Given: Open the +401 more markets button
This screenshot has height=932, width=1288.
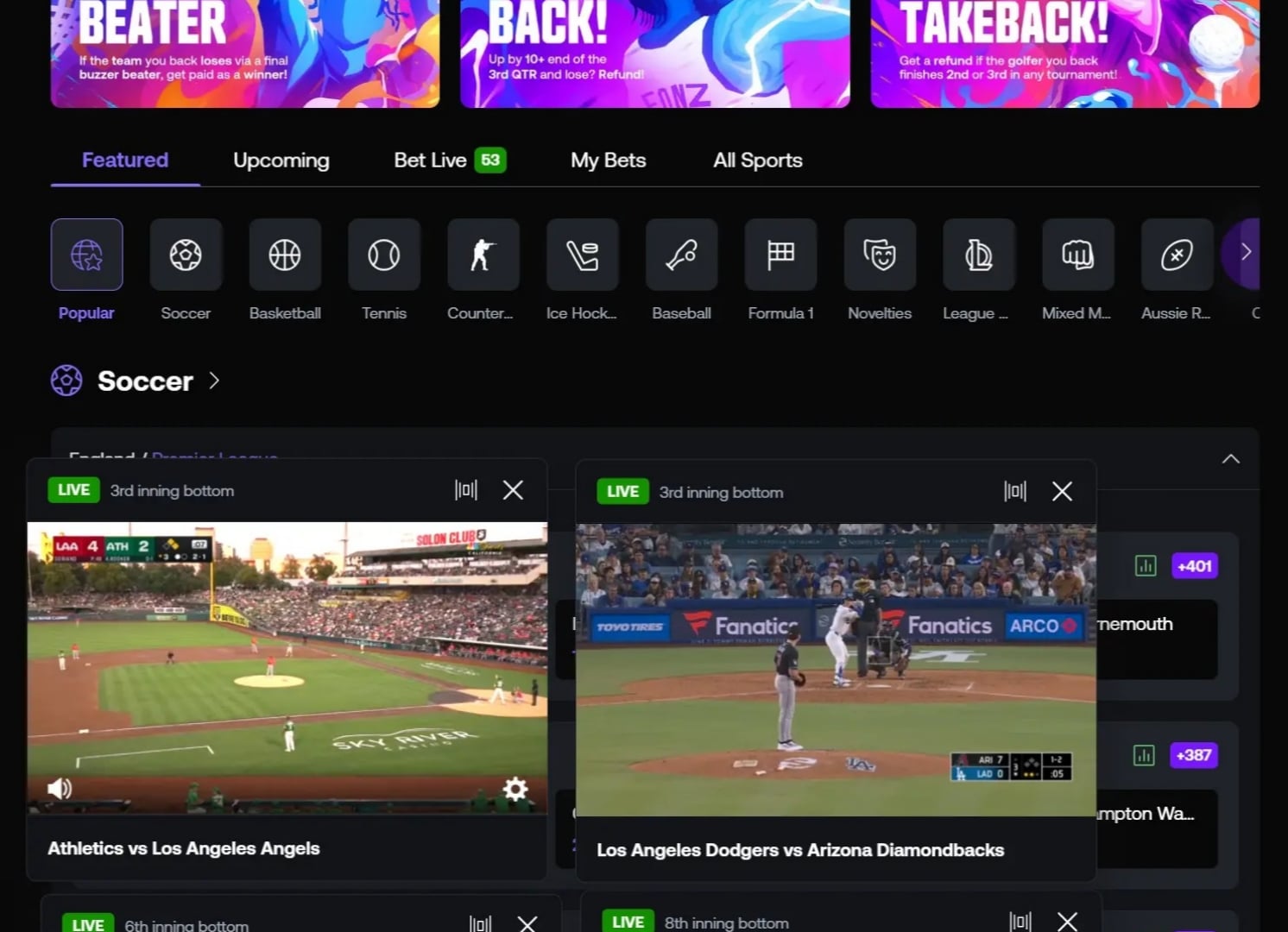Looking at the screenshot, I should [x=1195, y=566].
